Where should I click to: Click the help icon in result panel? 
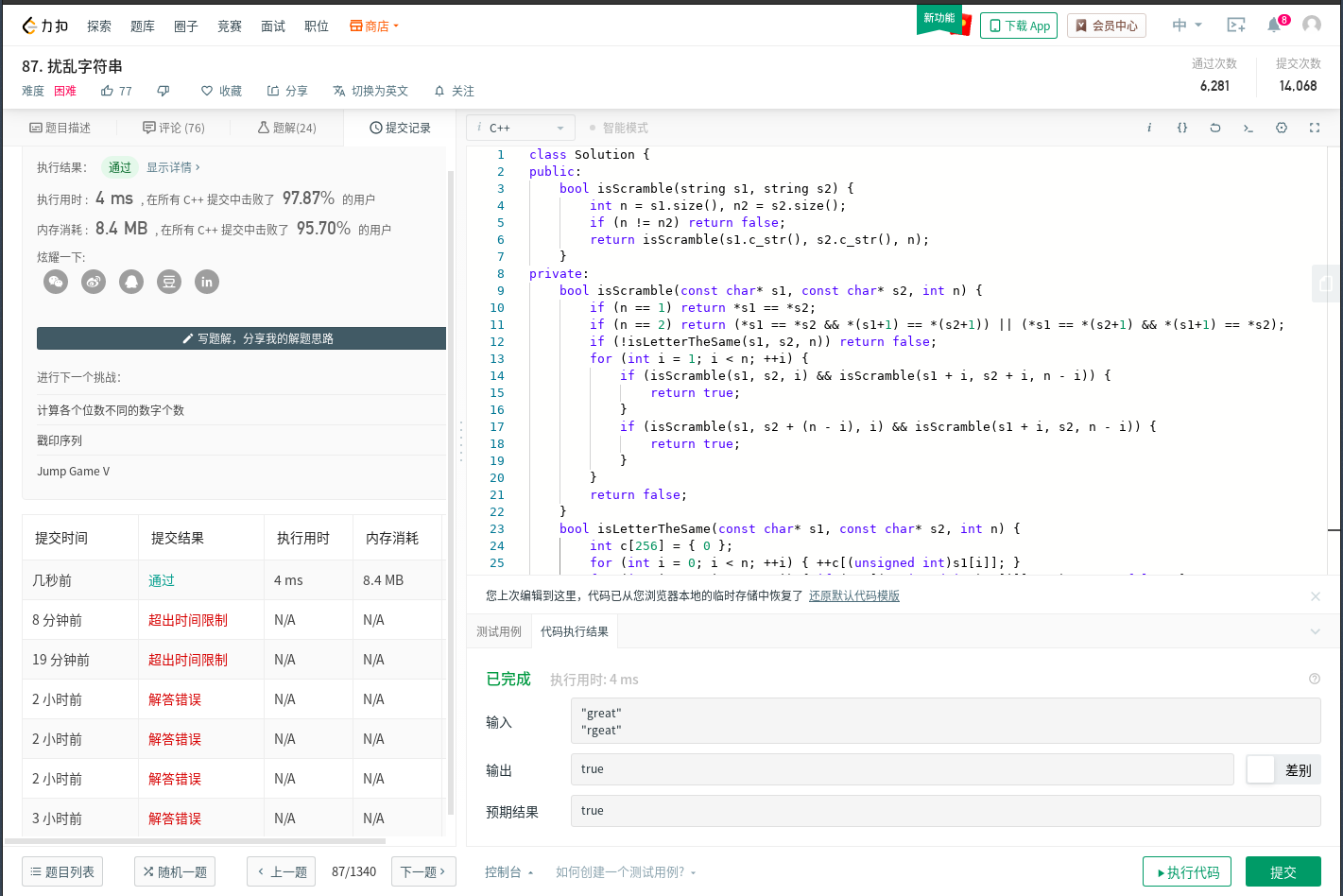[x=1315, y=679]
